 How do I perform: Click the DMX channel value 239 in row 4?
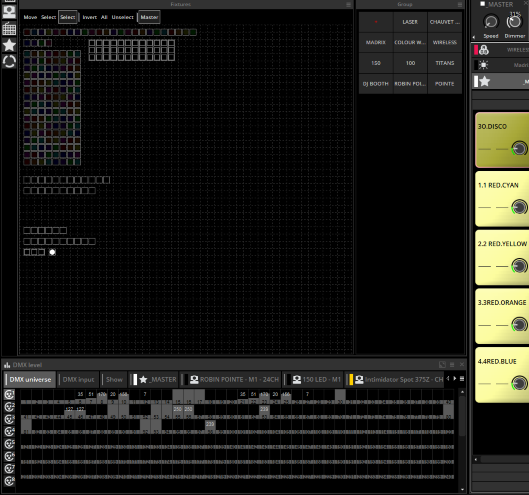[210, 424]
